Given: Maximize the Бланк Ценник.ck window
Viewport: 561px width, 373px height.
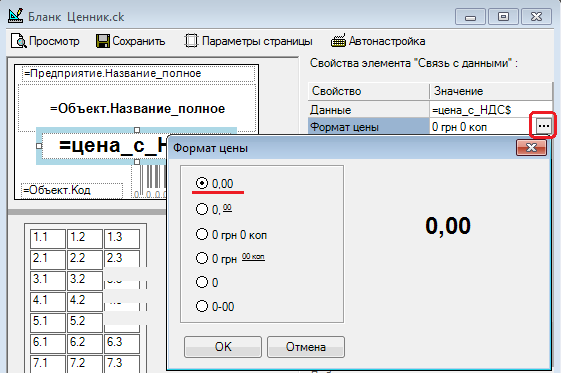Looking at the screenshot, I should tap(503, 17).
